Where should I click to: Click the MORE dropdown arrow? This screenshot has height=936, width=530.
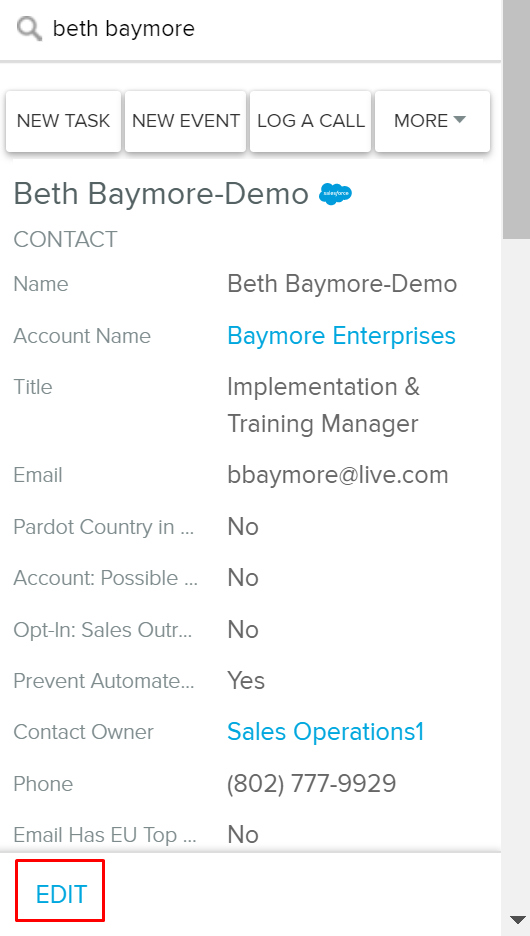(460, 120)
